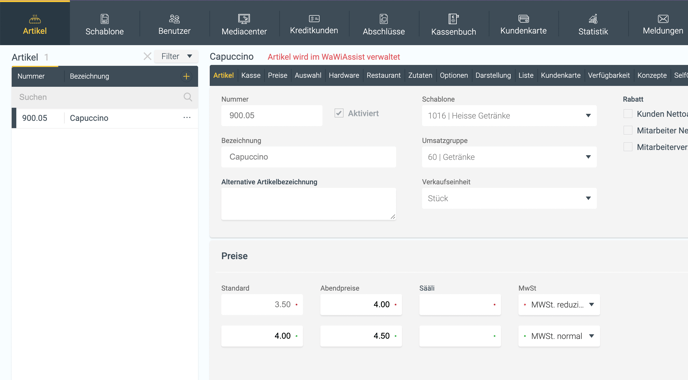The width and height of the screenshot is (688, 380).
Task: Switch to the Optionen tab
Action: (454, 75)
